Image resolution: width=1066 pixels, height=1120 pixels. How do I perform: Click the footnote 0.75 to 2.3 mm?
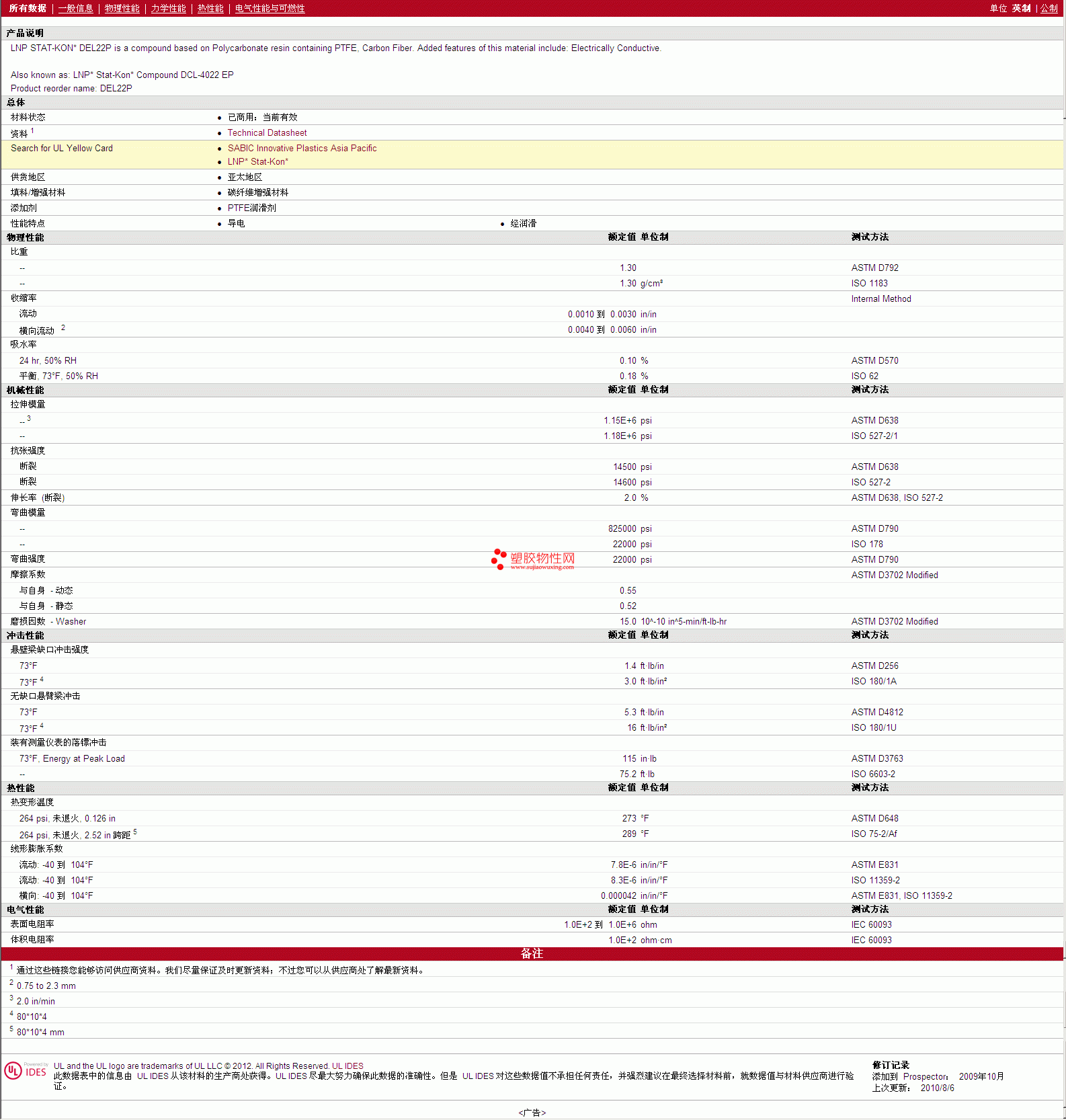[46, 986]
